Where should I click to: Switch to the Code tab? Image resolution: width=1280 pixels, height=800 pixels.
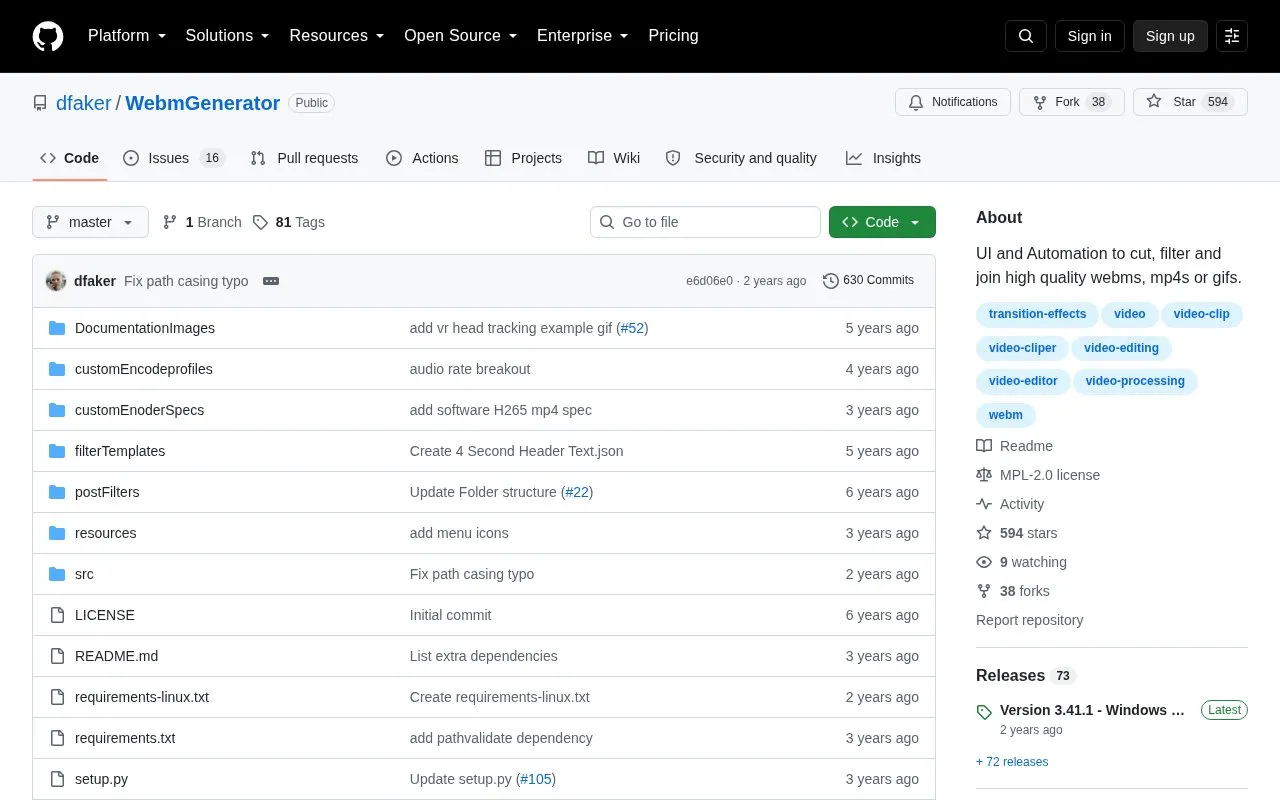pyautogui.click(x=69, y=158)
